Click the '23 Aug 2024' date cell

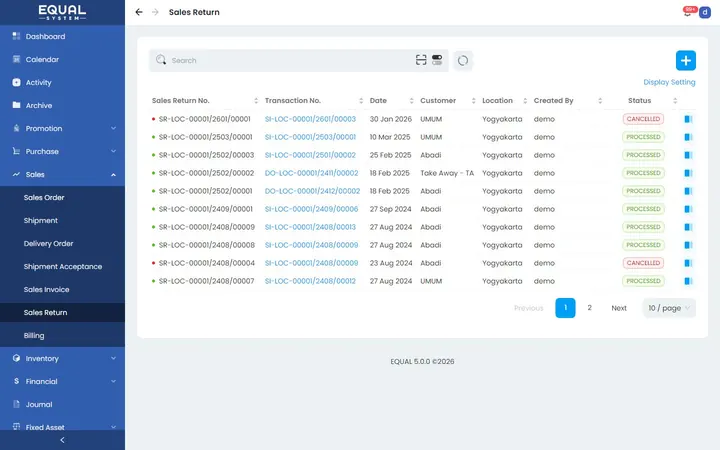(x=391, y=263)
